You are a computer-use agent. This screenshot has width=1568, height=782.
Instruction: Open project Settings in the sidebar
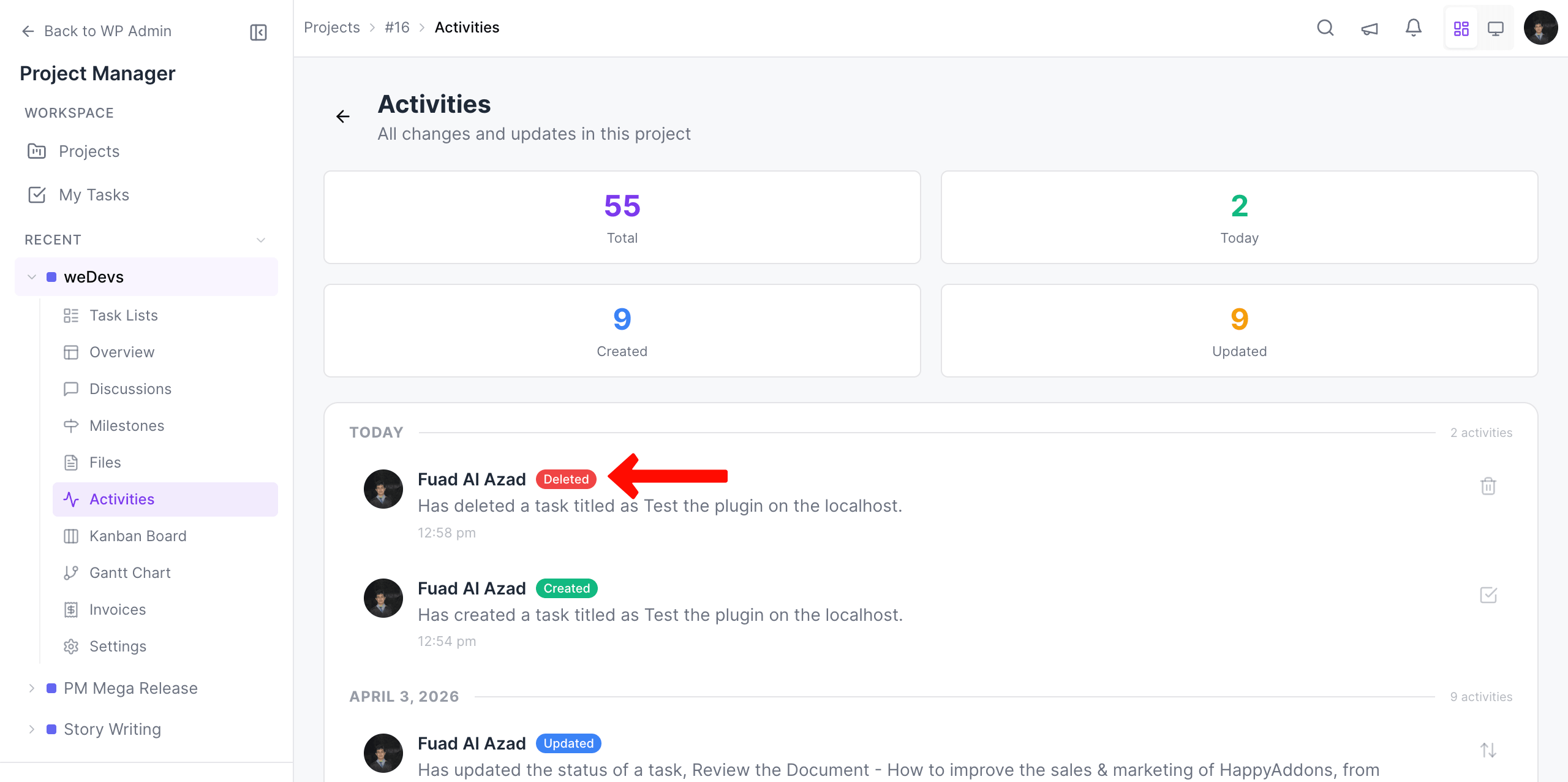pyautogui.click(x=118, y=646)
